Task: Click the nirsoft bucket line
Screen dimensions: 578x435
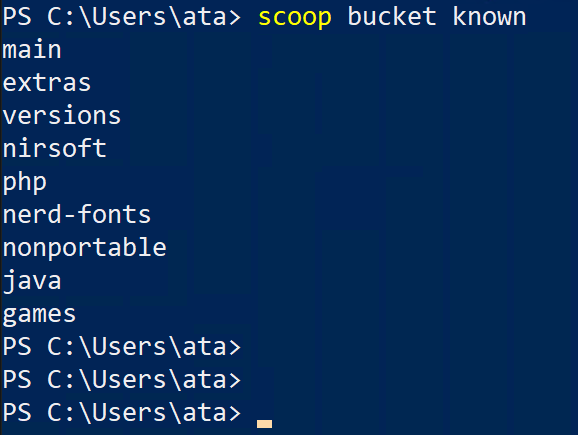Action: click(x=55, y=148)
